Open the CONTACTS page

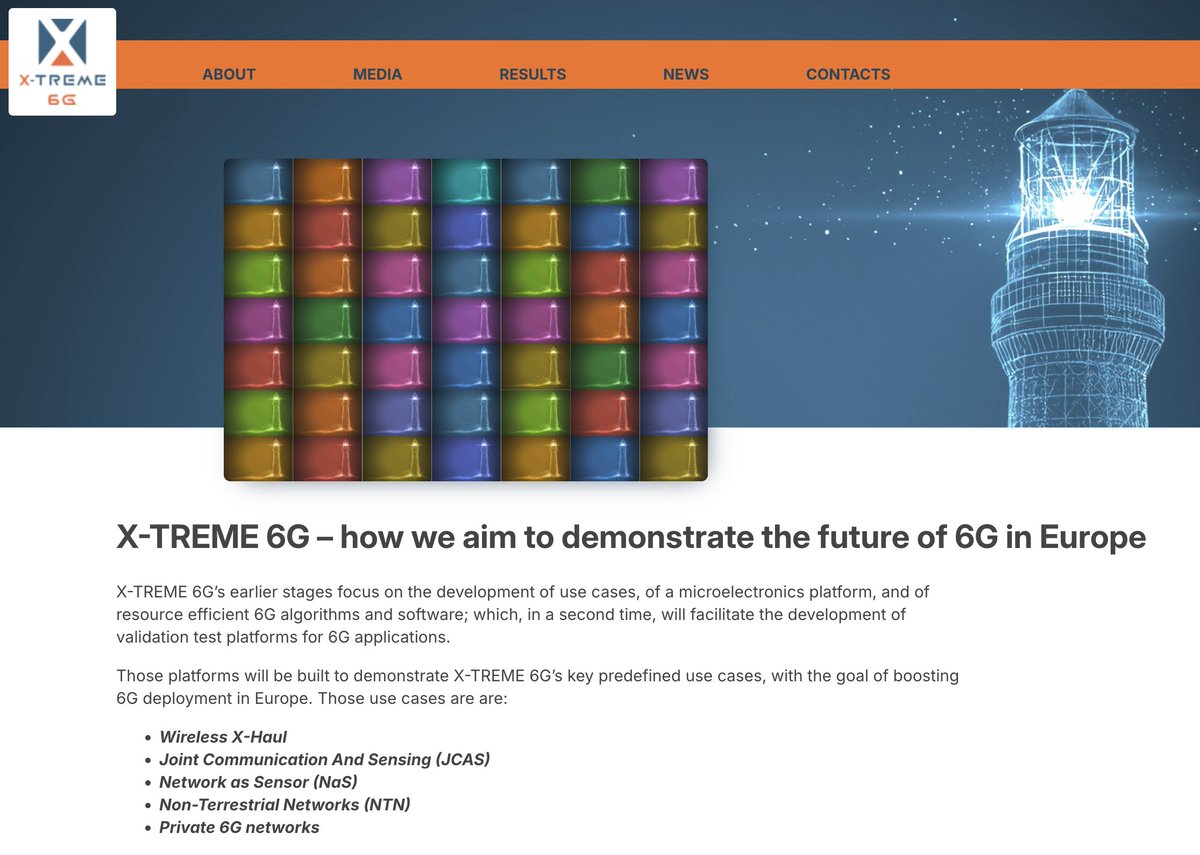click(x=848, y=73)
